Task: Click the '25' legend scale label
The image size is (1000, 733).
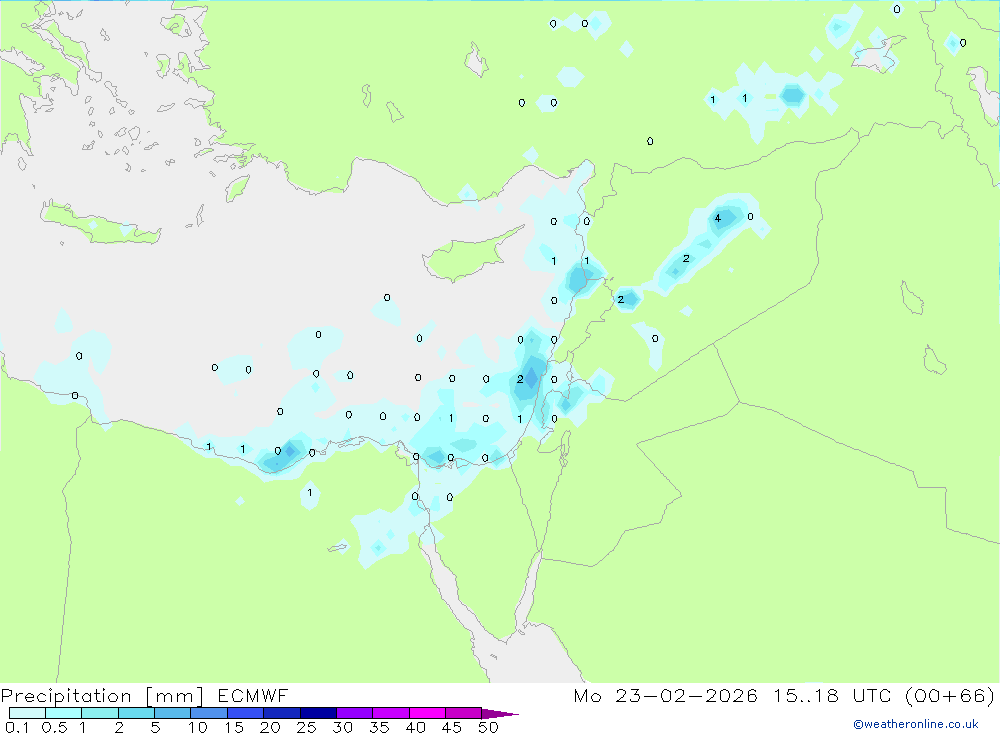Action: coord(306,727)
